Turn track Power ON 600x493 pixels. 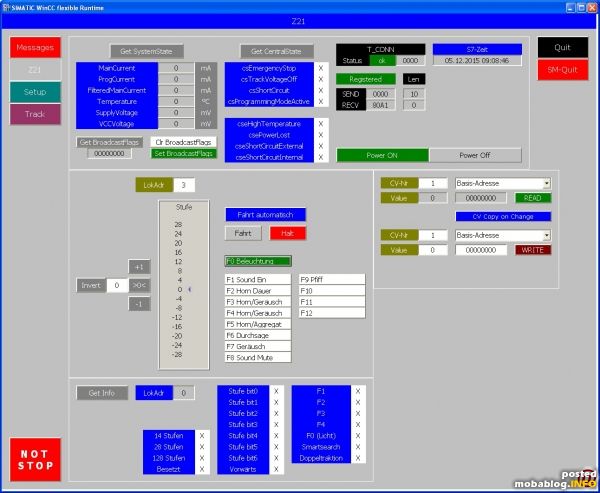382,155
